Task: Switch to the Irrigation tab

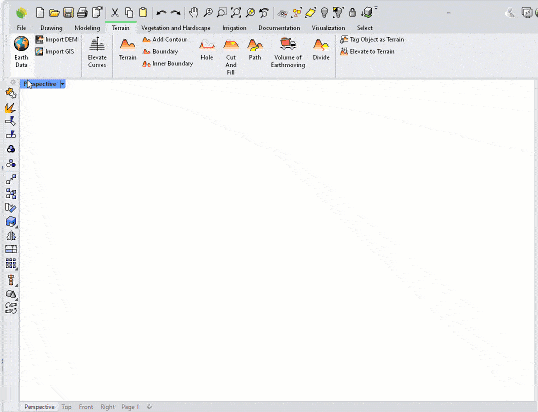Action: [x=234, y=28]
